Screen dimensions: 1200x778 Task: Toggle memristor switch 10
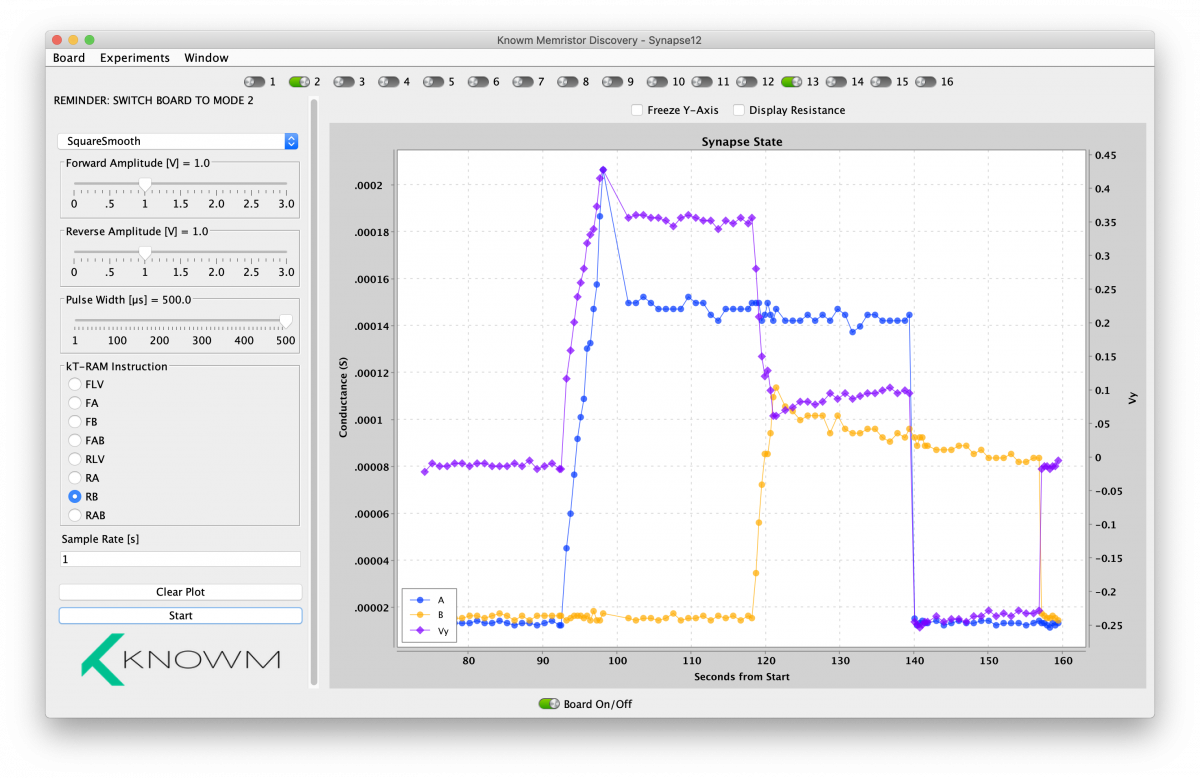point(658,81)
